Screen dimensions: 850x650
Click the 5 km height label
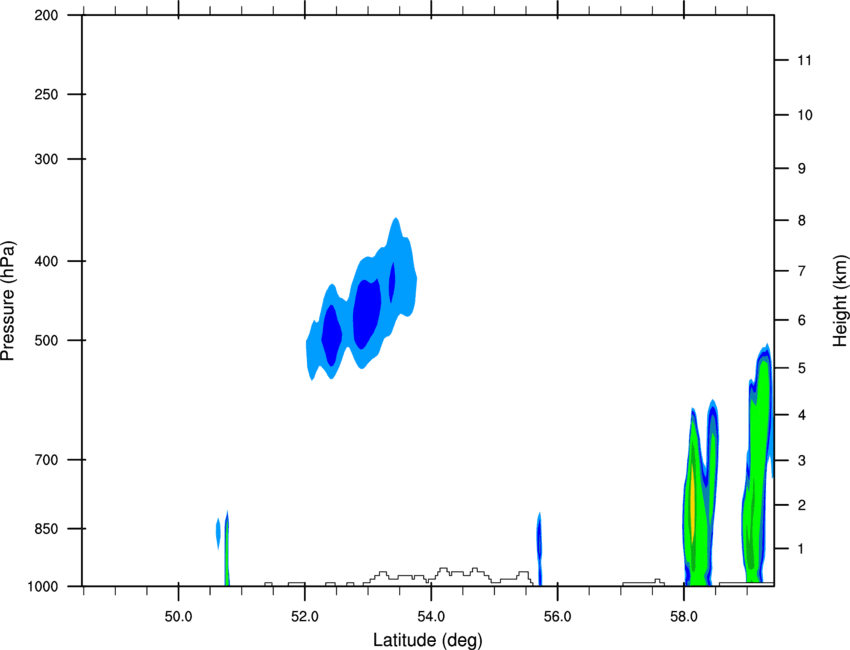click(x=802, y=368)
